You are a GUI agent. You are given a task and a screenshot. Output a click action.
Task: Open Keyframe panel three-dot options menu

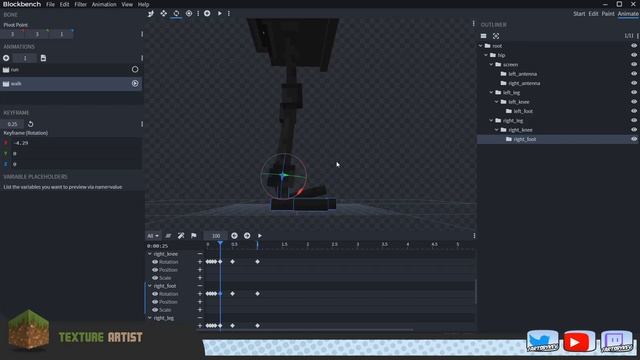pos(142,124)
